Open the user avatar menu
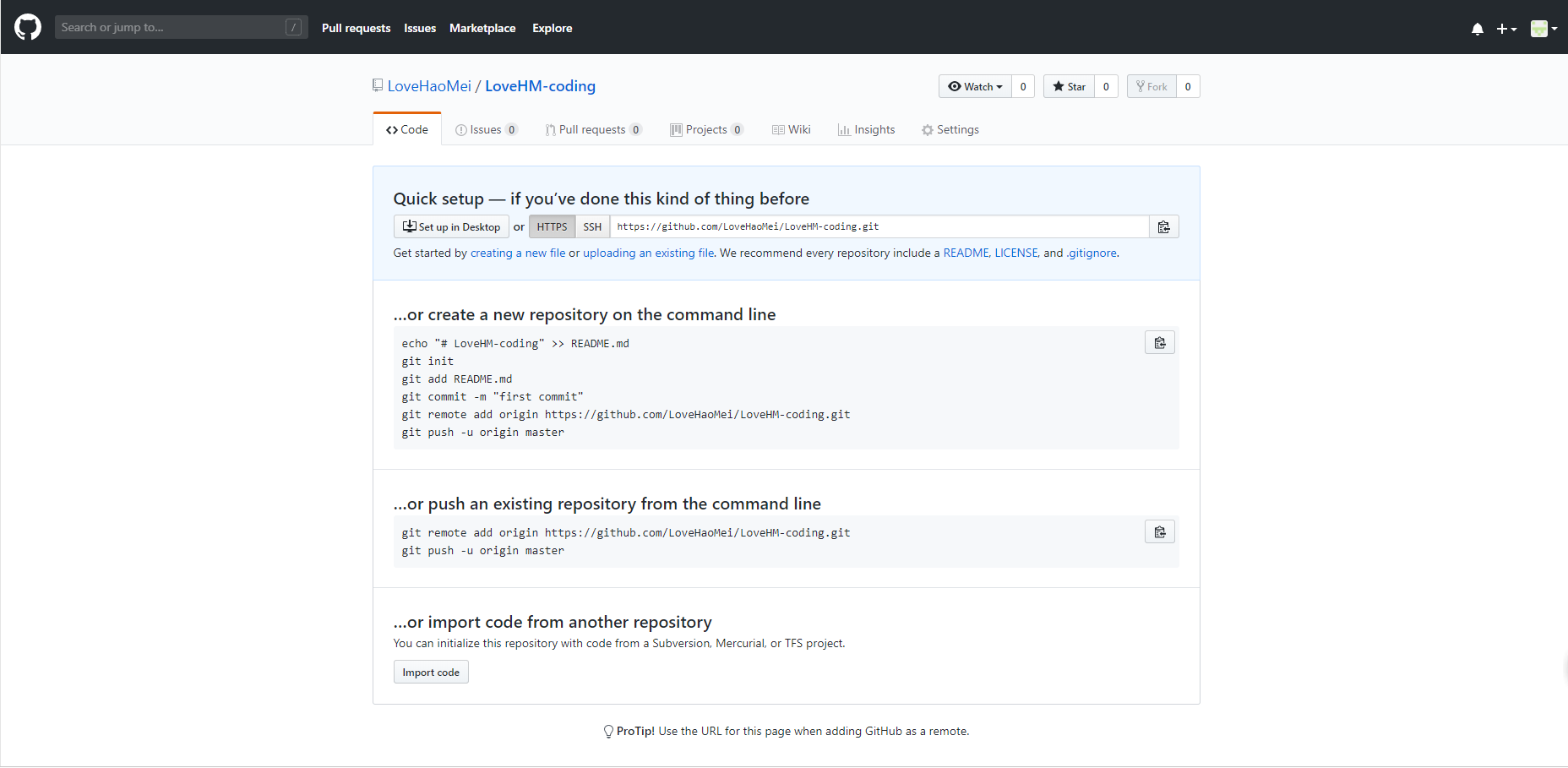Screen dimensions: 1568x768 click(1543, 29)
